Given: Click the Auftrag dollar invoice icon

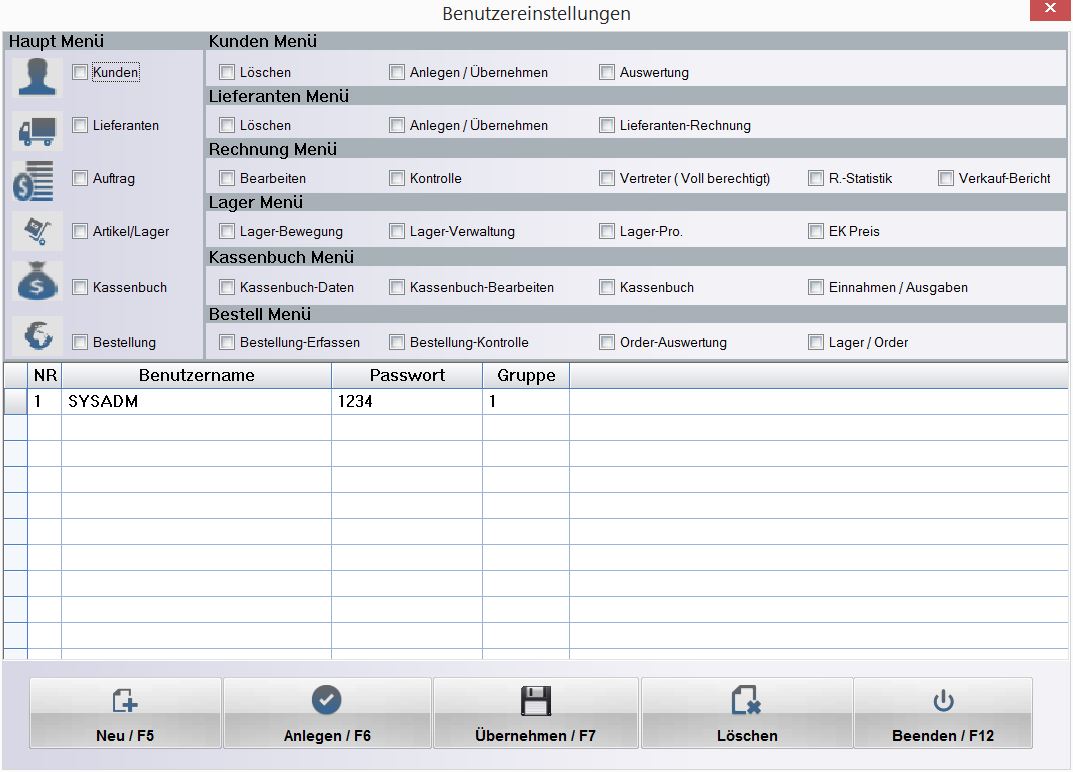Looking at the screenshot, I should (37, 181).
